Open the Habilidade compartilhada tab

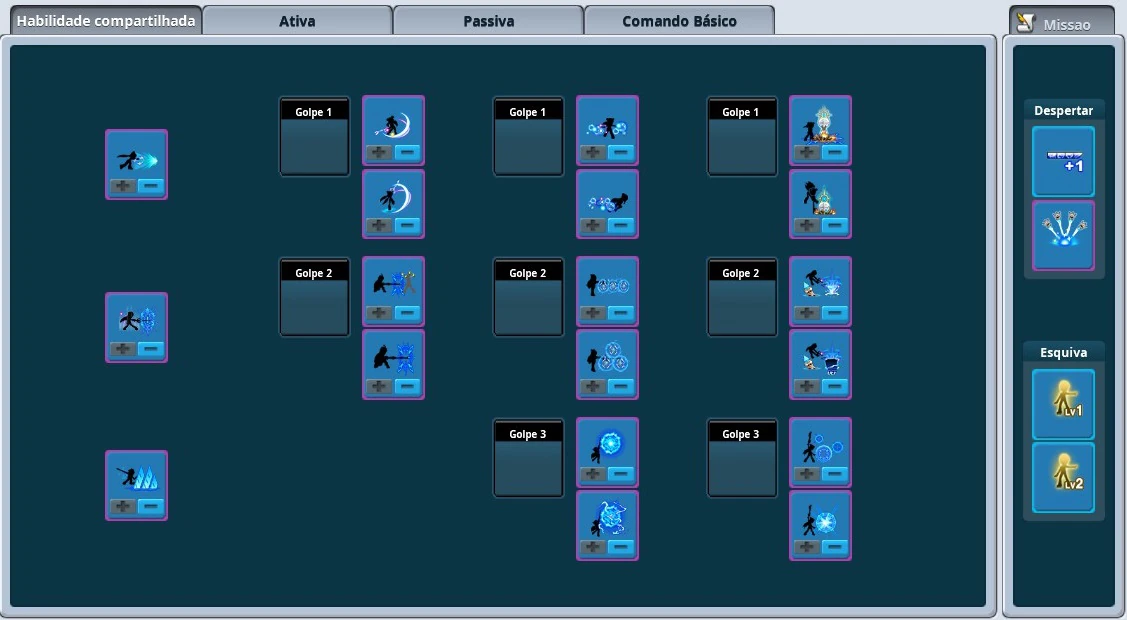pyautogui.click(x=106, y=21)
